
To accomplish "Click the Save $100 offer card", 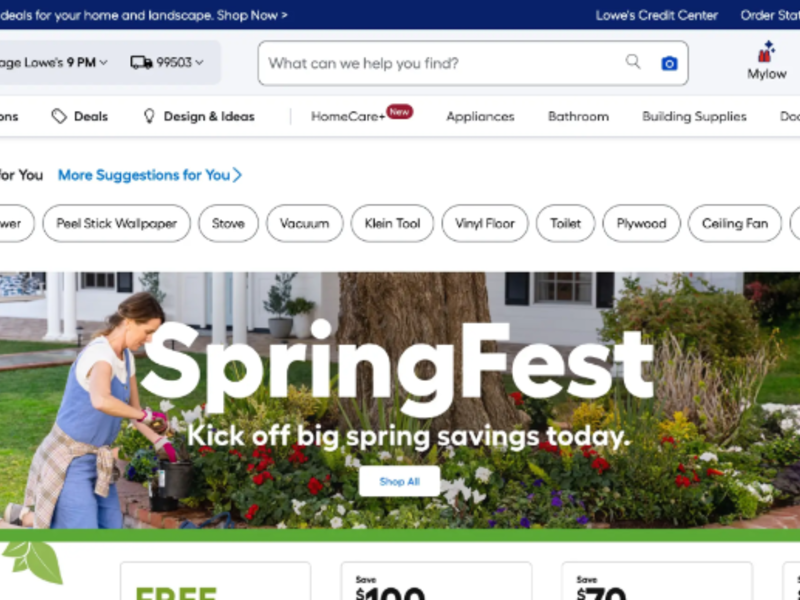I will click(436, 581).
